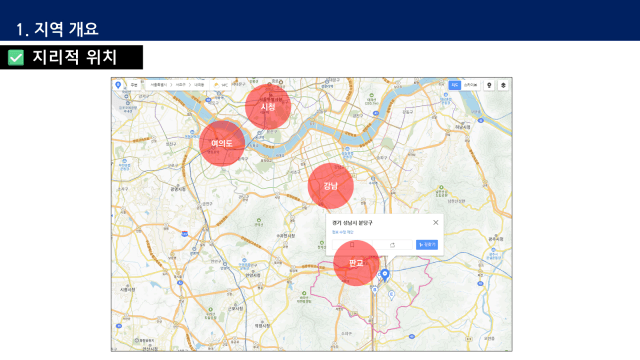Expand the district breadcrumb after 서울특별시
This screenshot has height=360, width=640.
coord(180,85)
